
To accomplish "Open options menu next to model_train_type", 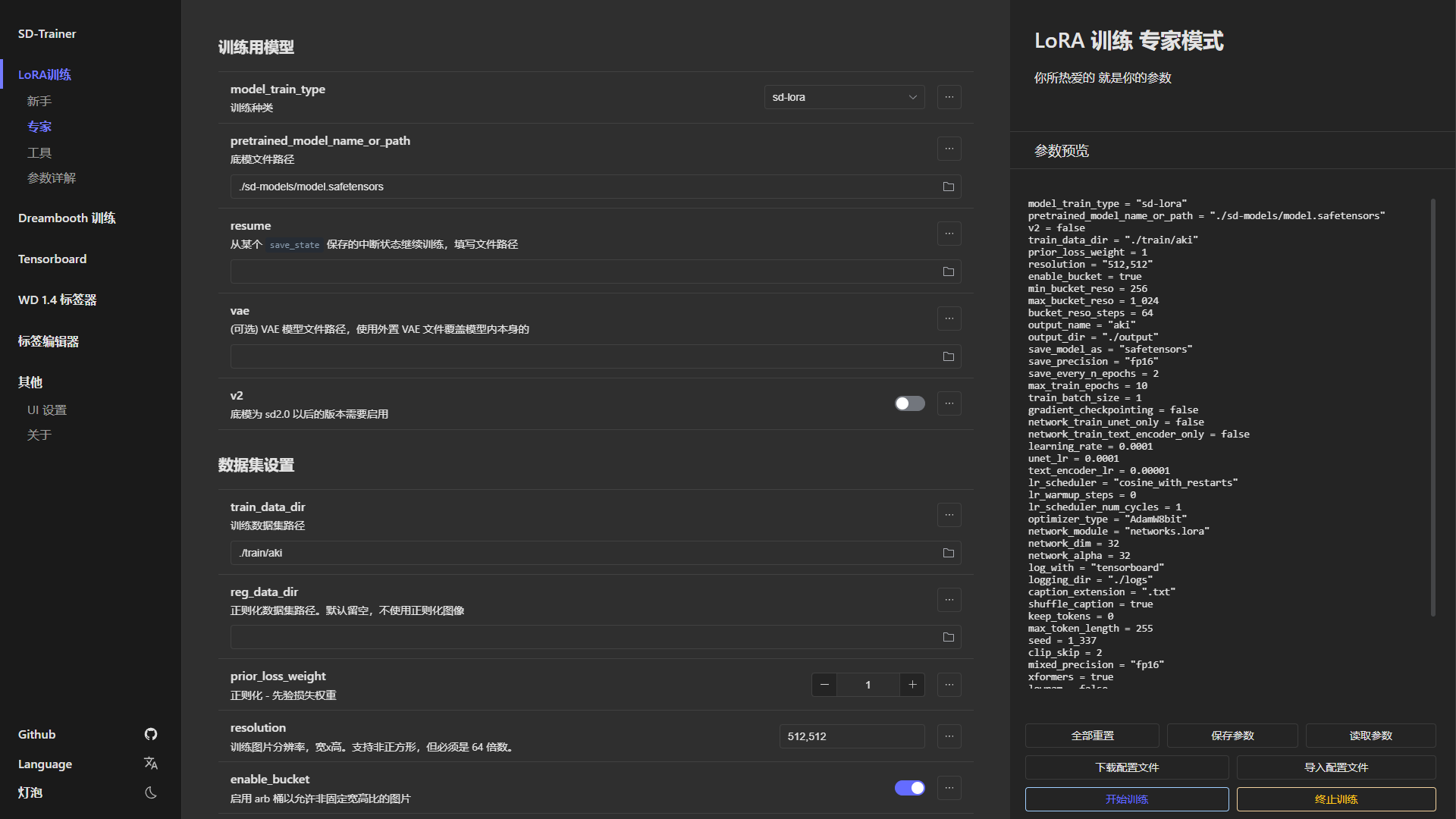I will point(949,97).
